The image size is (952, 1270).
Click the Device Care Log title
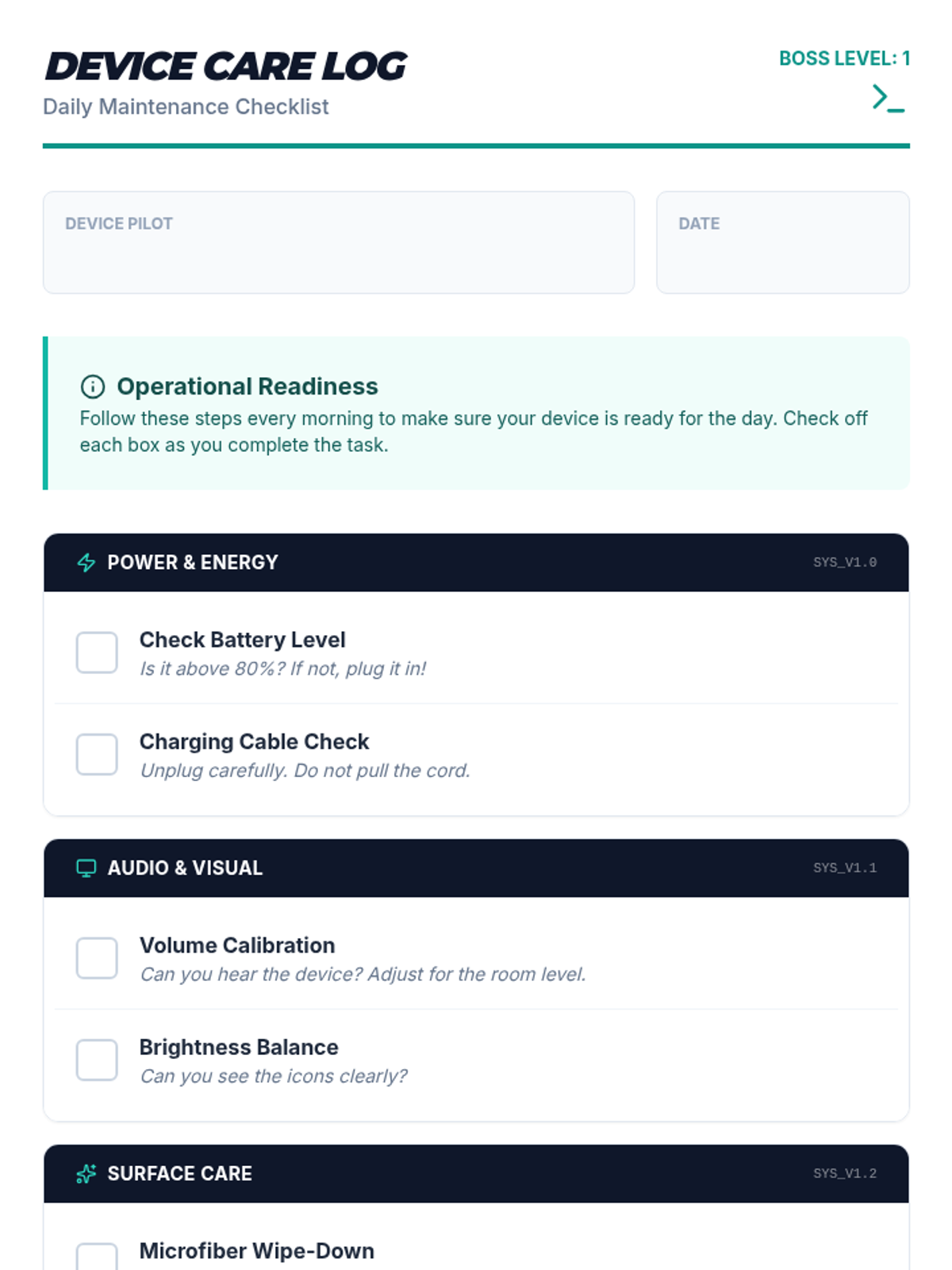click(226, 67)
